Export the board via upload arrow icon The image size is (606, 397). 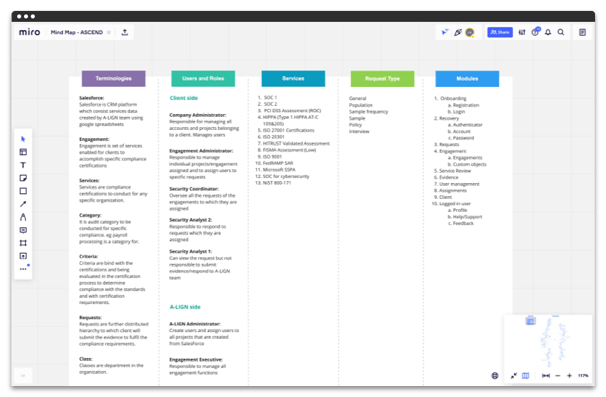pyautogui.click(x=124, y=32)
